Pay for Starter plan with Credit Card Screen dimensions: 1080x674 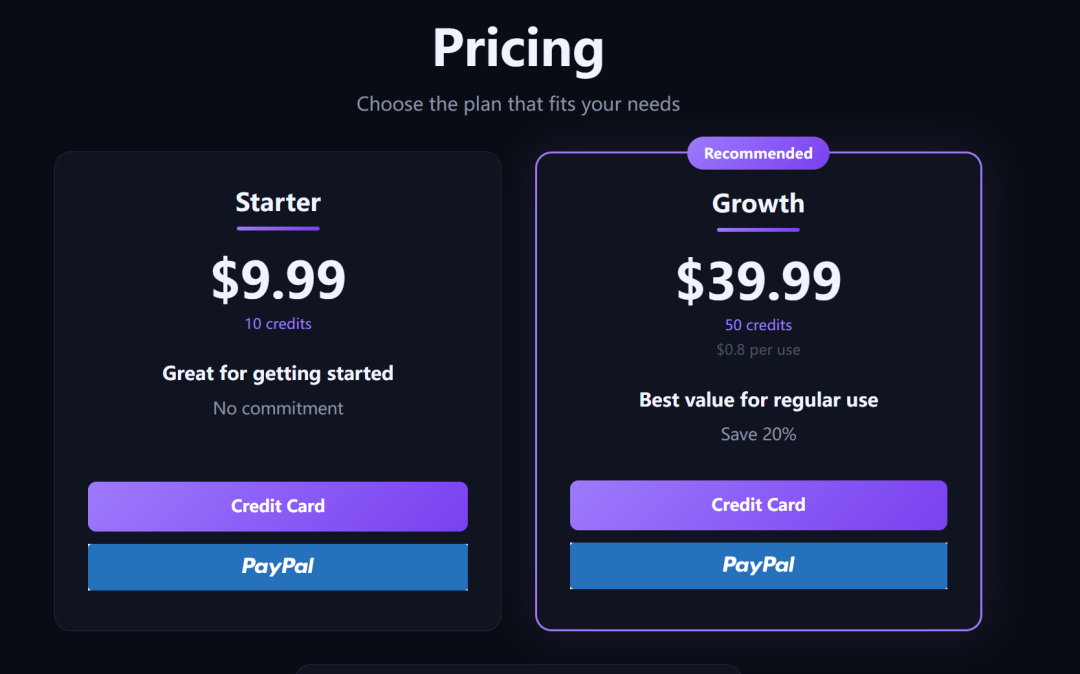tap(277, 506)
